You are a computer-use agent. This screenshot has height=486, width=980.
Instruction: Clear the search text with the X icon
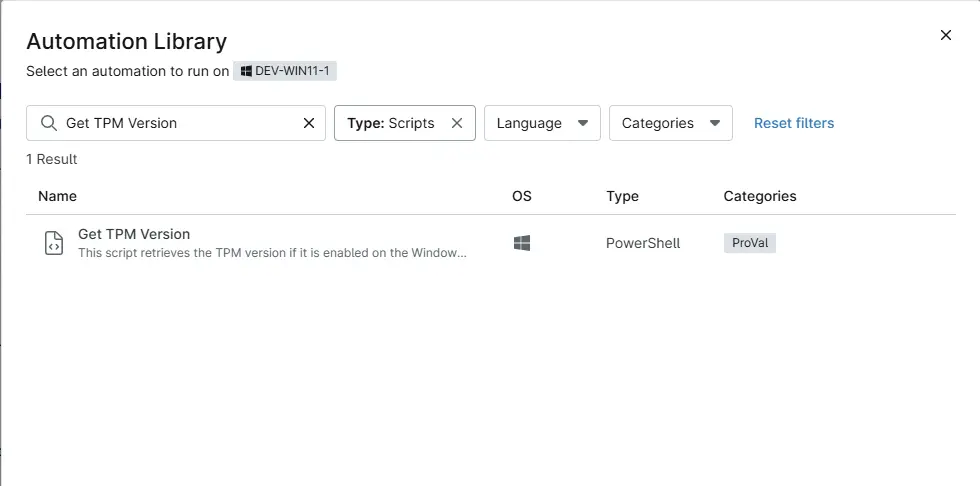(x=309, y=123)
